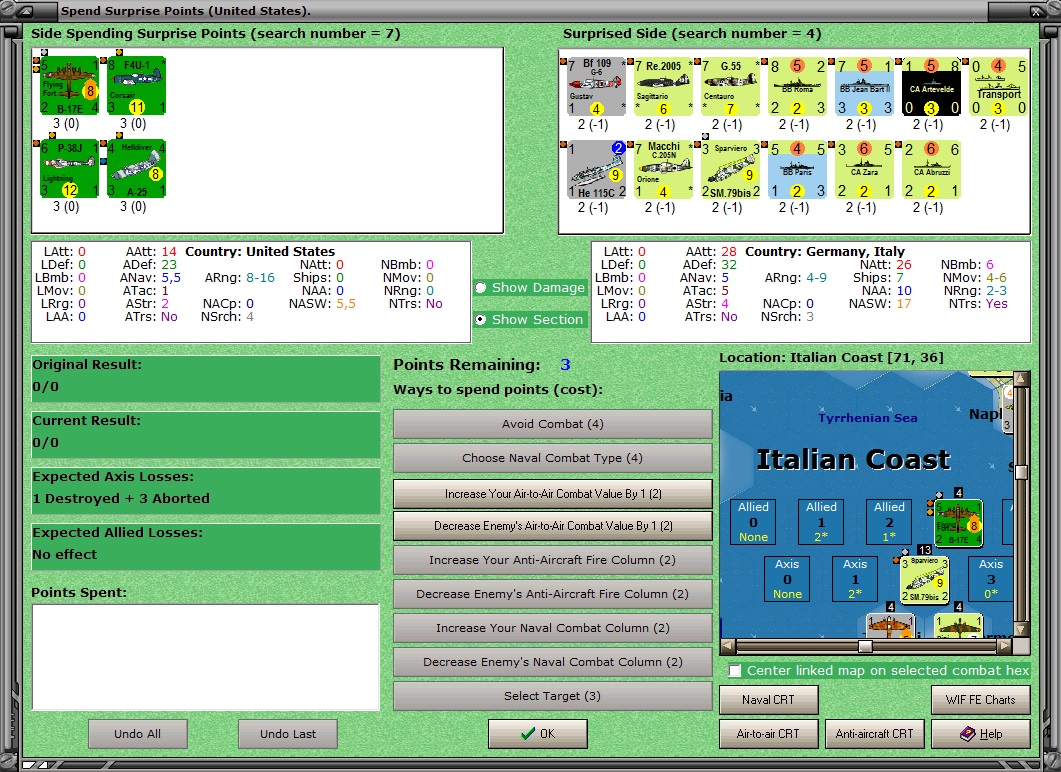Select the He 115C seaplane counter

(x=596, y=170)
